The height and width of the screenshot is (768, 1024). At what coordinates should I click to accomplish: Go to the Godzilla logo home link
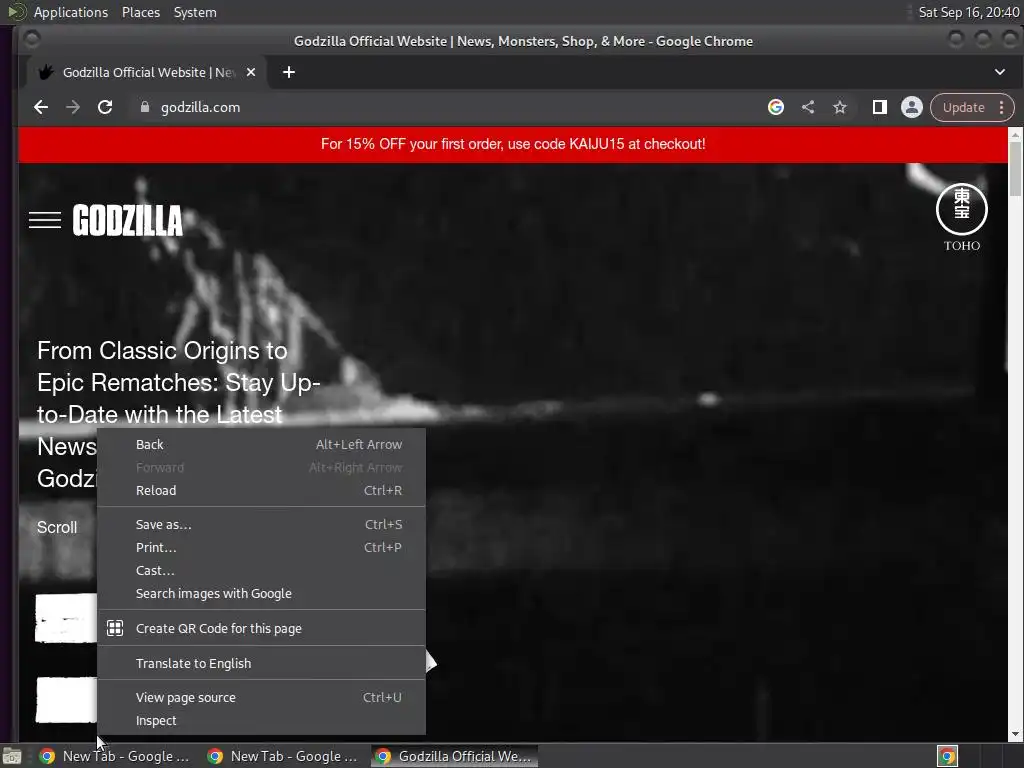coord(128,220)
